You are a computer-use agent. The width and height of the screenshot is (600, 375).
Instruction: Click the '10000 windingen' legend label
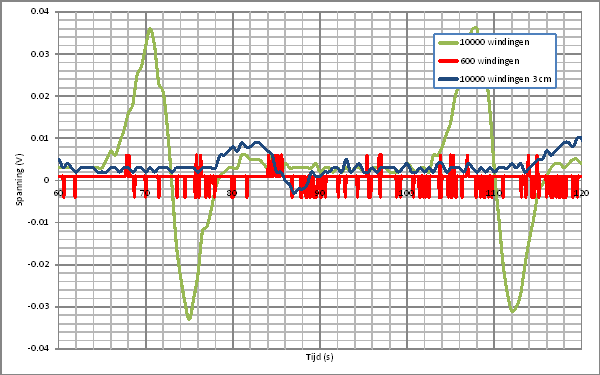[x=494, y=42]
